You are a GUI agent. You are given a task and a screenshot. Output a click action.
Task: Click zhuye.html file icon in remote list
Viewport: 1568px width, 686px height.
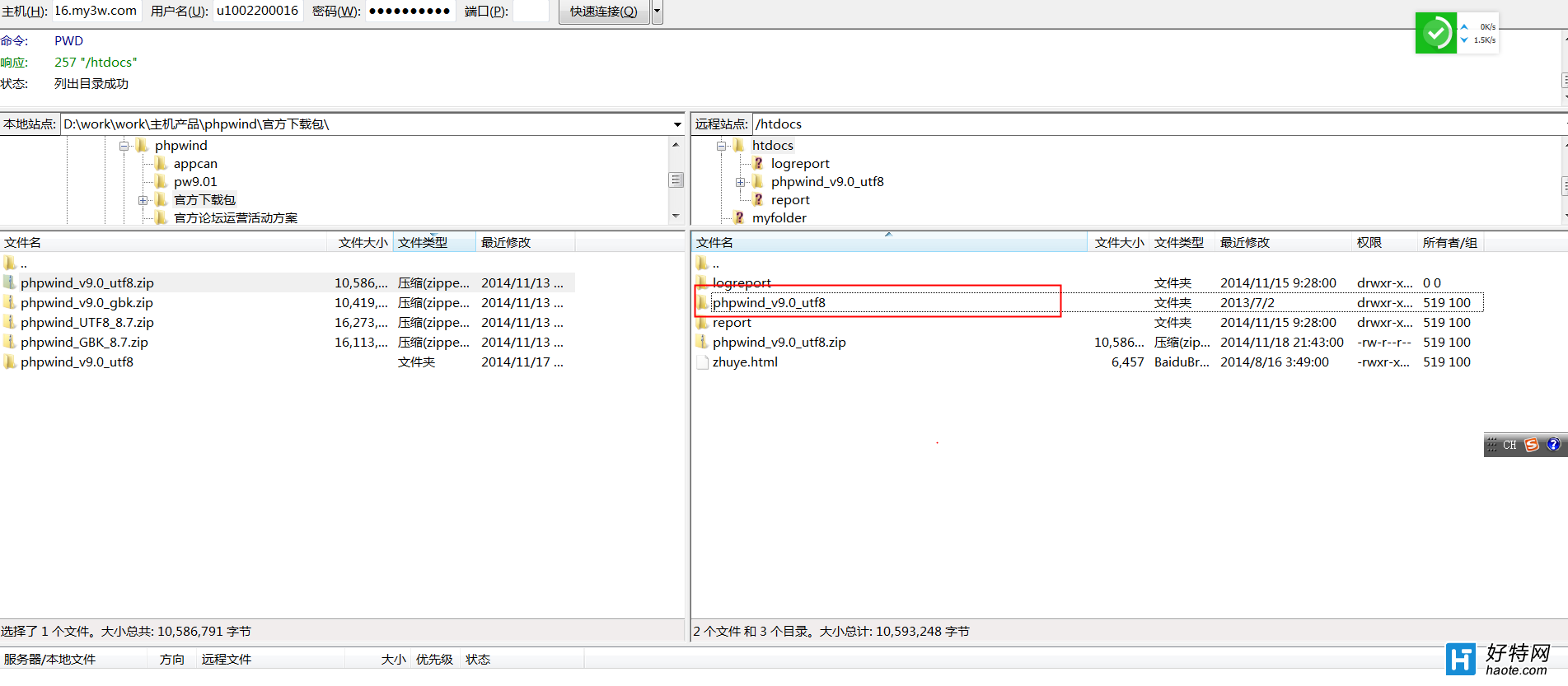coord(702,362)
